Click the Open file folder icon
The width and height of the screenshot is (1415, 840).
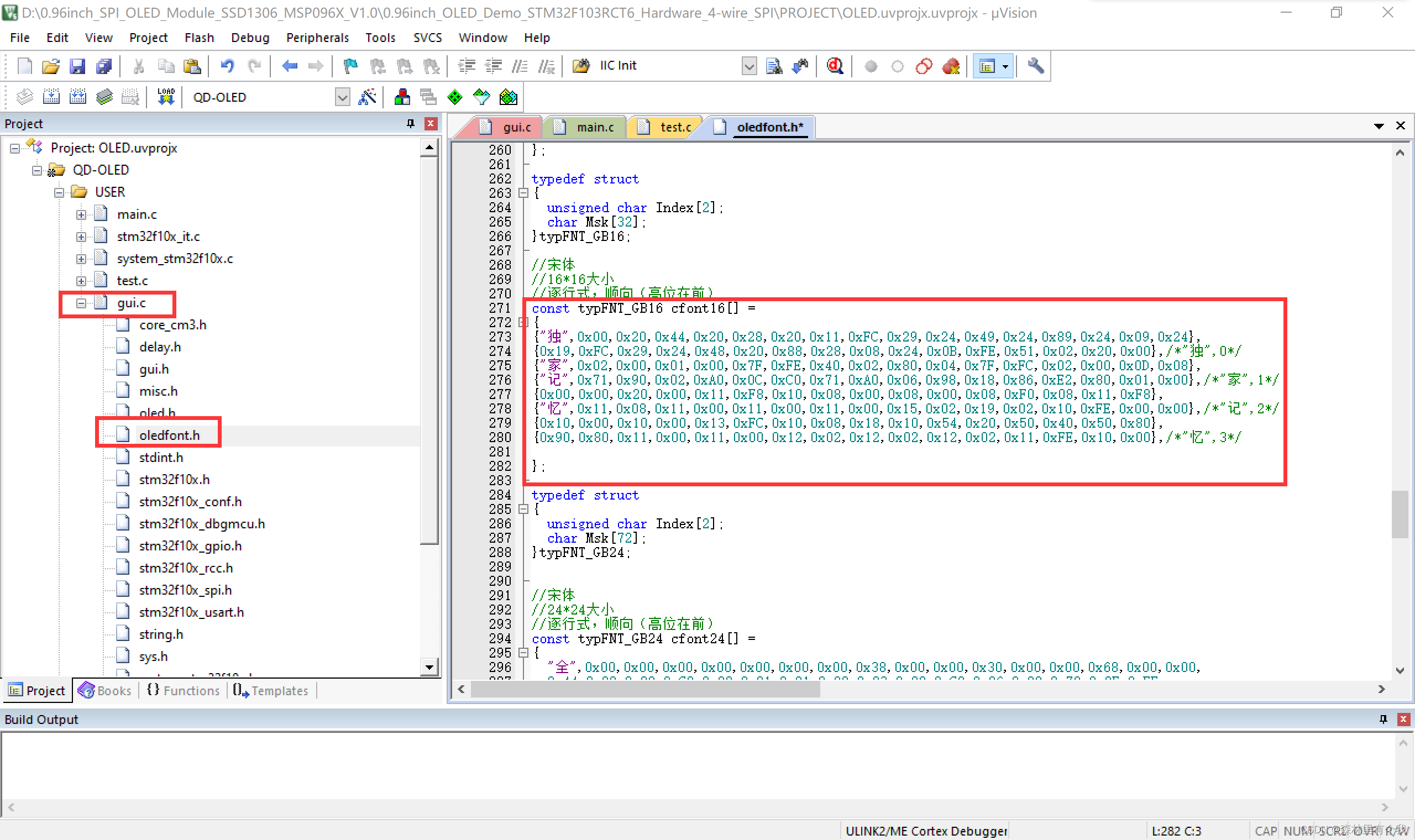click(50, 66)
